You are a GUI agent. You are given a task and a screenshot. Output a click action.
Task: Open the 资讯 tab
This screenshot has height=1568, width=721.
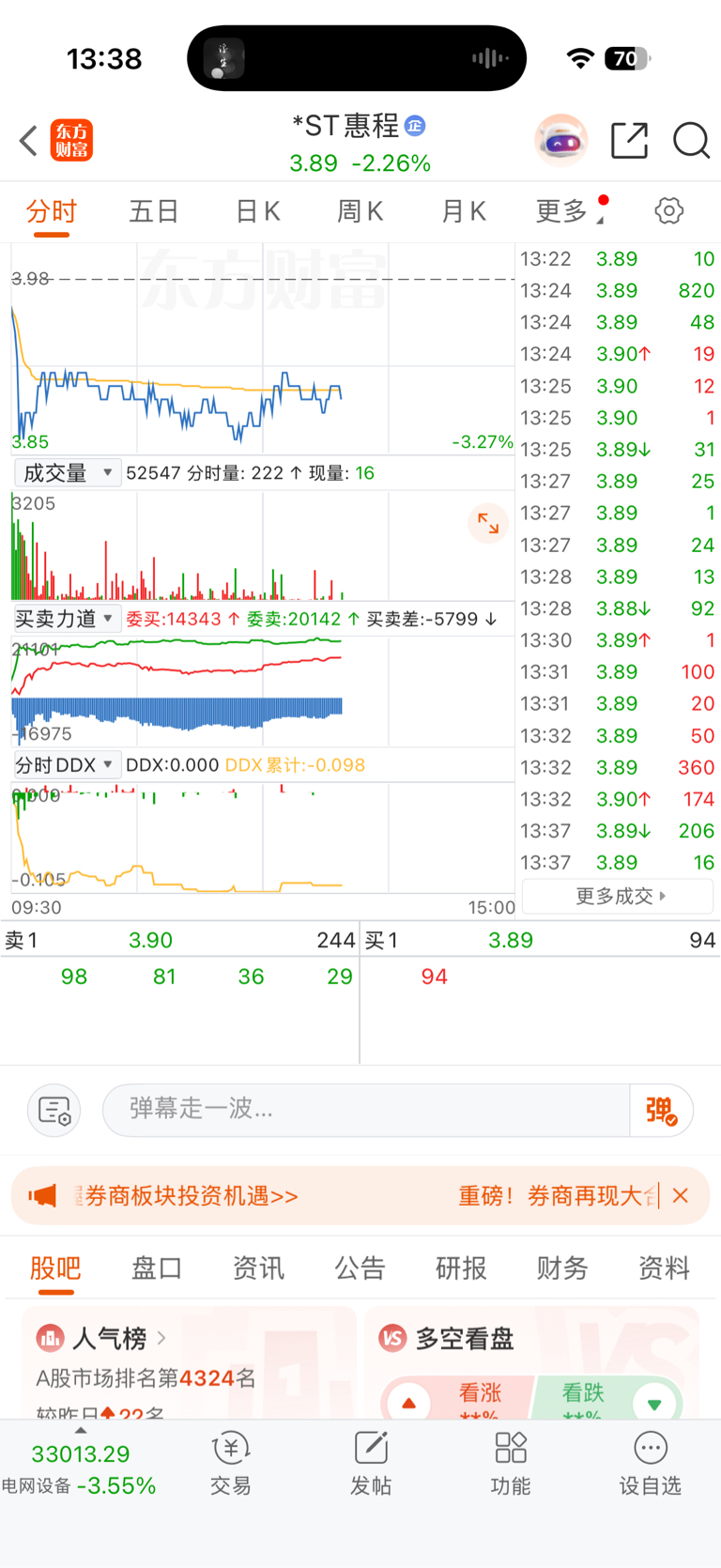(258, 1268)
